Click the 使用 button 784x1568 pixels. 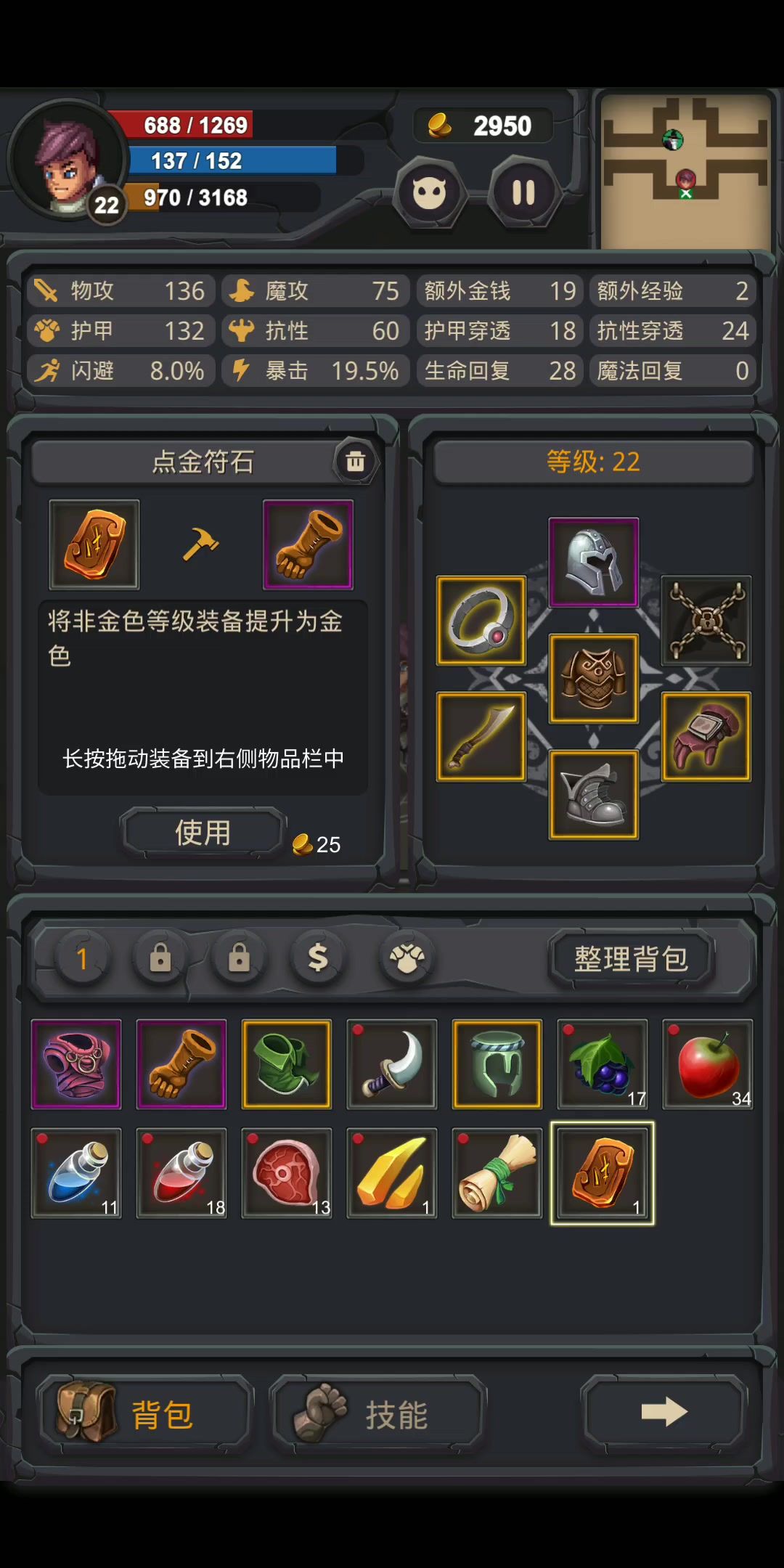click(x=203, y=832)
